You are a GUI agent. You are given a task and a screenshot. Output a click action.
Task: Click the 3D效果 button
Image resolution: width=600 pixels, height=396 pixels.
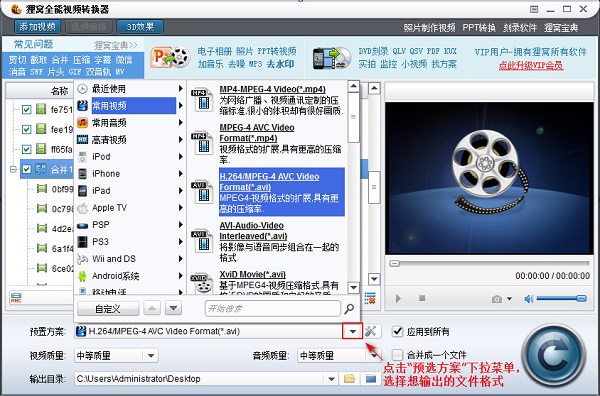[140, 27]
